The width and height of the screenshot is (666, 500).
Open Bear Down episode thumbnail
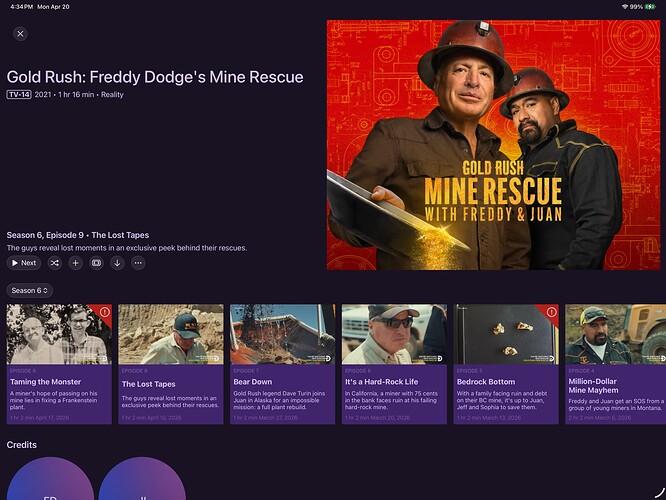(x=282, y=334)
